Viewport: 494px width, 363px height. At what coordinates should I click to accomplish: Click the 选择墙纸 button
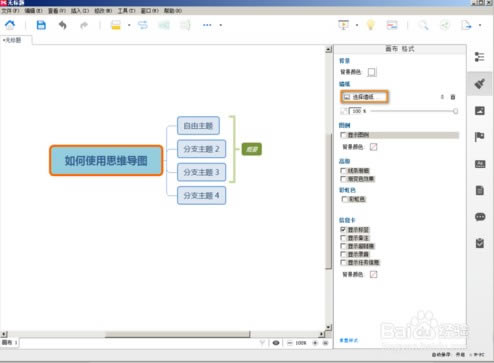click(x=364, y=97)
